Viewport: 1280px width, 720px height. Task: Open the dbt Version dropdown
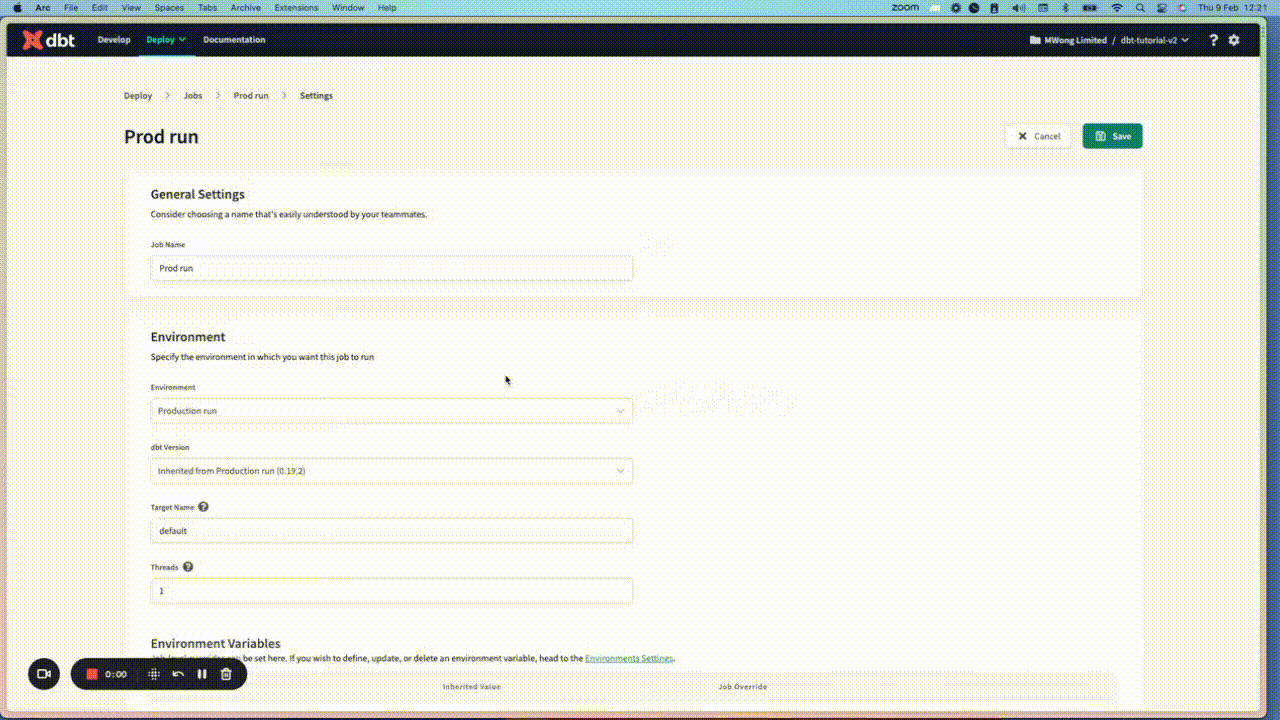click(390, 470)
